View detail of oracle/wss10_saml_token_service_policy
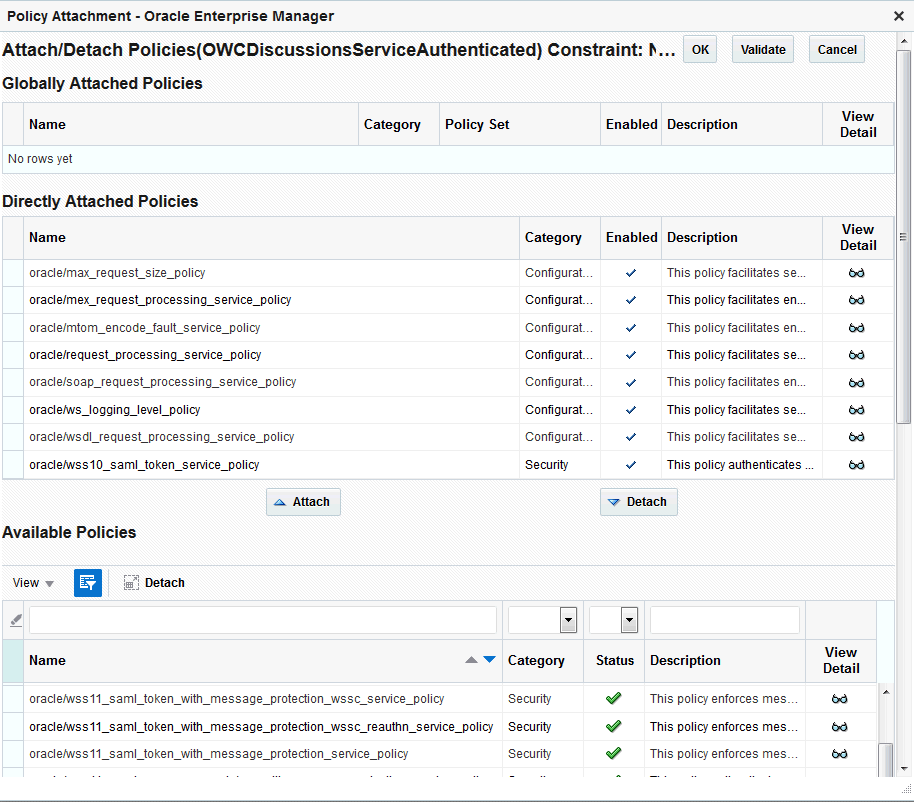The width and height of the screenshot is (914, 802). pos(857,464)
